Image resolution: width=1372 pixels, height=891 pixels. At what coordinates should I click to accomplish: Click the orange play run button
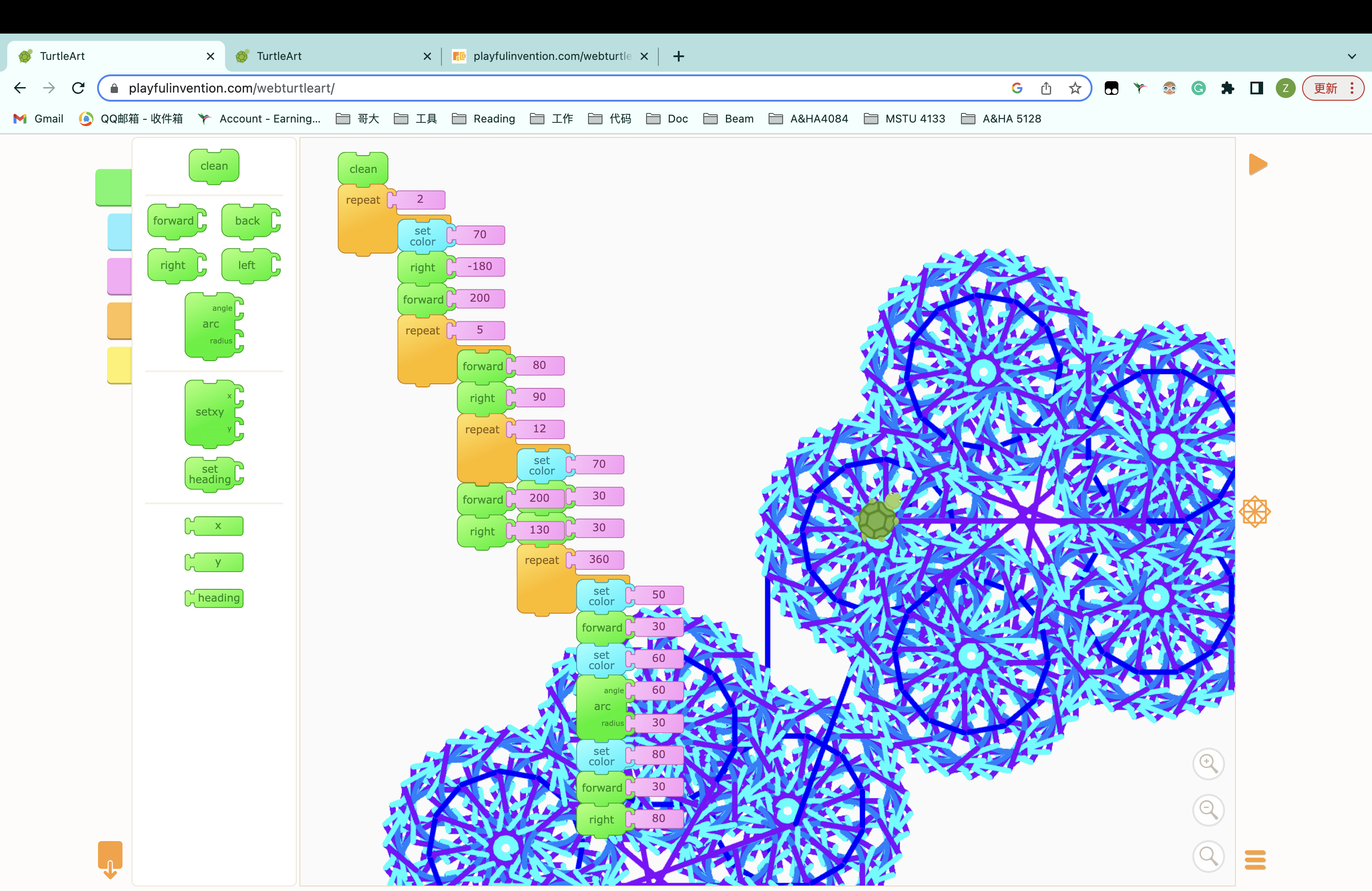(1257, 164)
